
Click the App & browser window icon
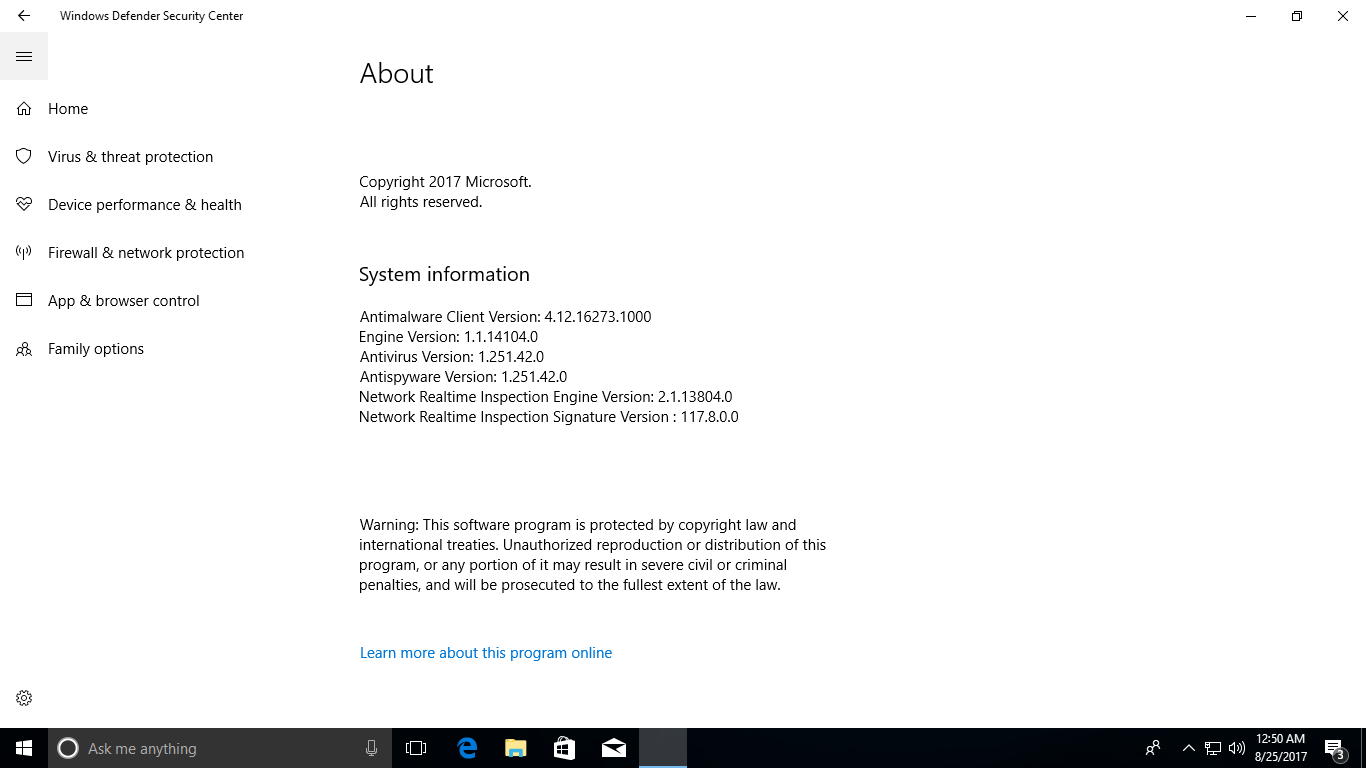pyautogui.click(x=24, y=301)
